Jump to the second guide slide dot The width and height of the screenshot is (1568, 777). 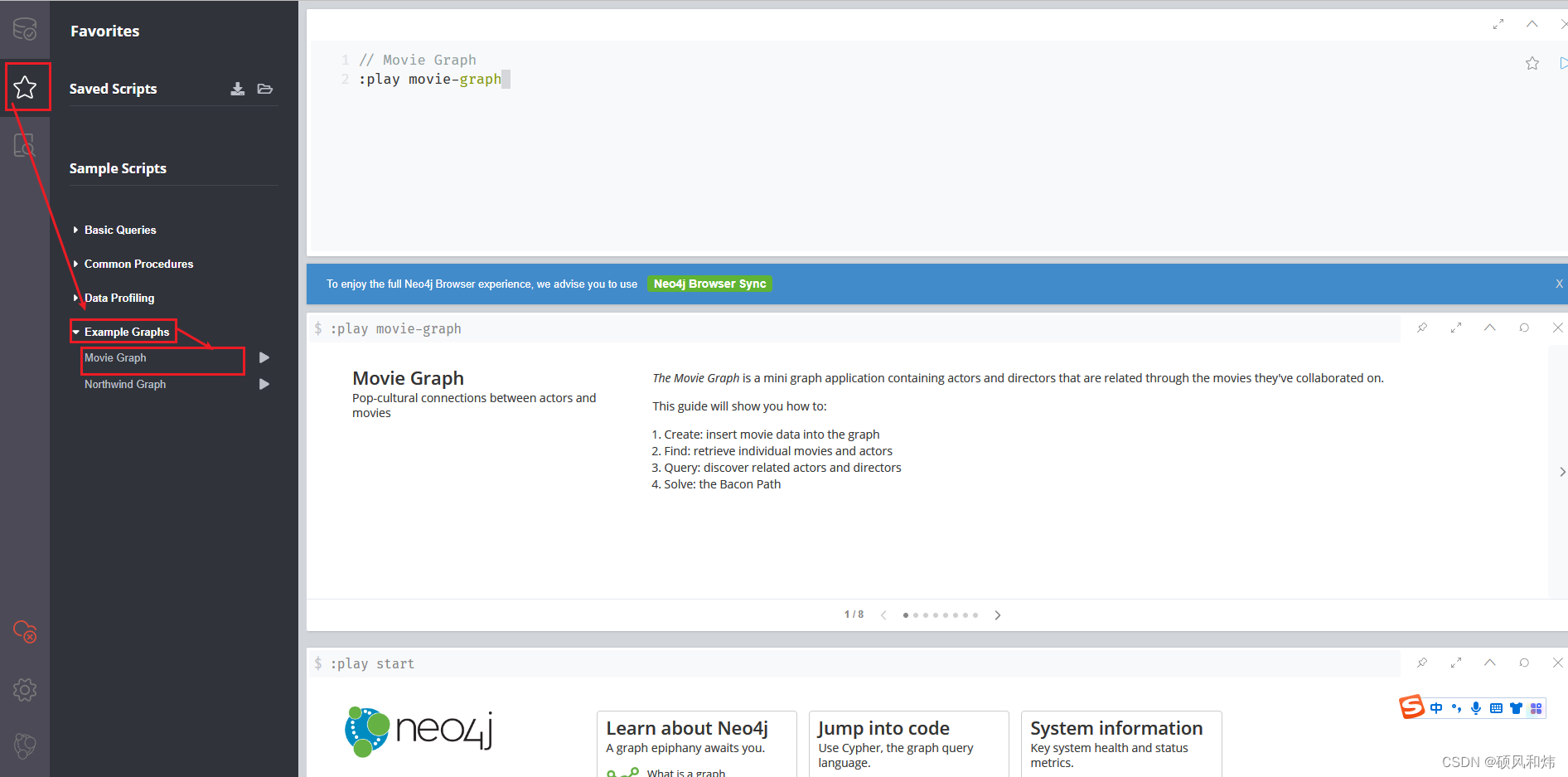tap(916, 615)
